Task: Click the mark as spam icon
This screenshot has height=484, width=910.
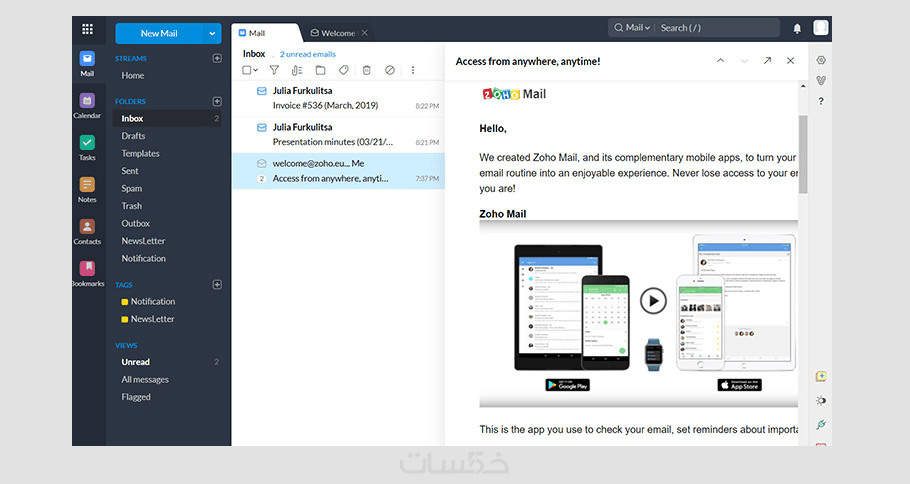Action: point(390,70)
